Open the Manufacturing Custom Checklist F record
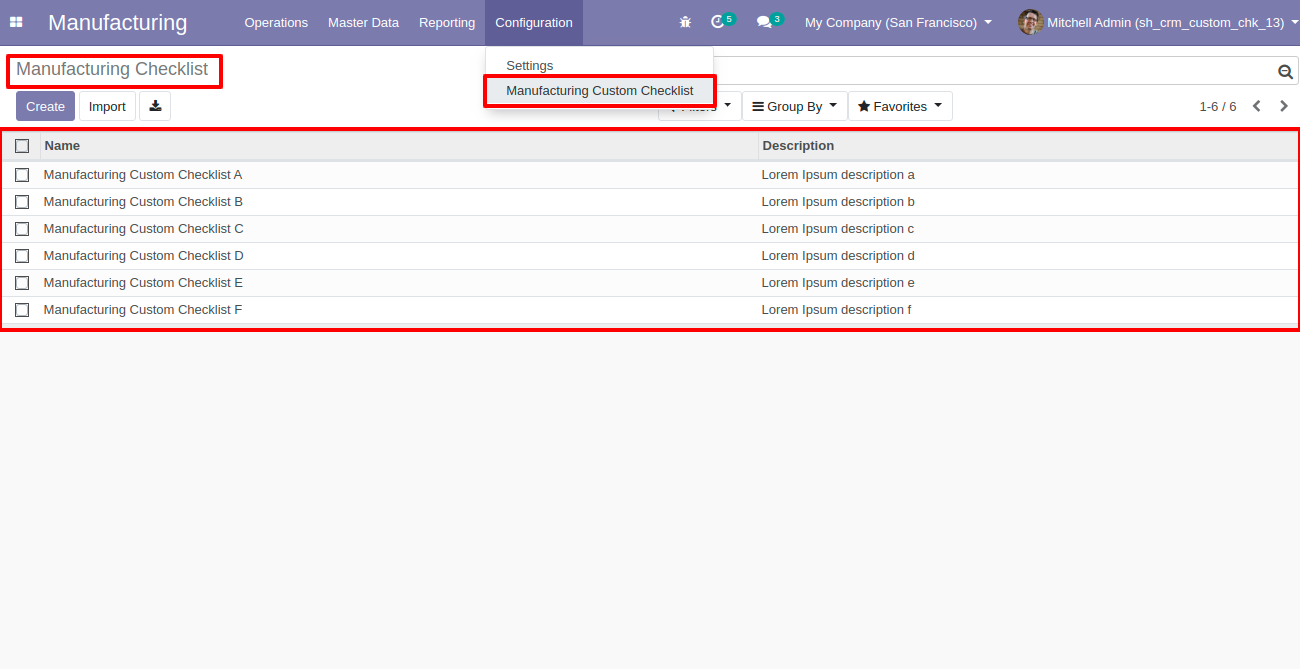 coord(143,310)
